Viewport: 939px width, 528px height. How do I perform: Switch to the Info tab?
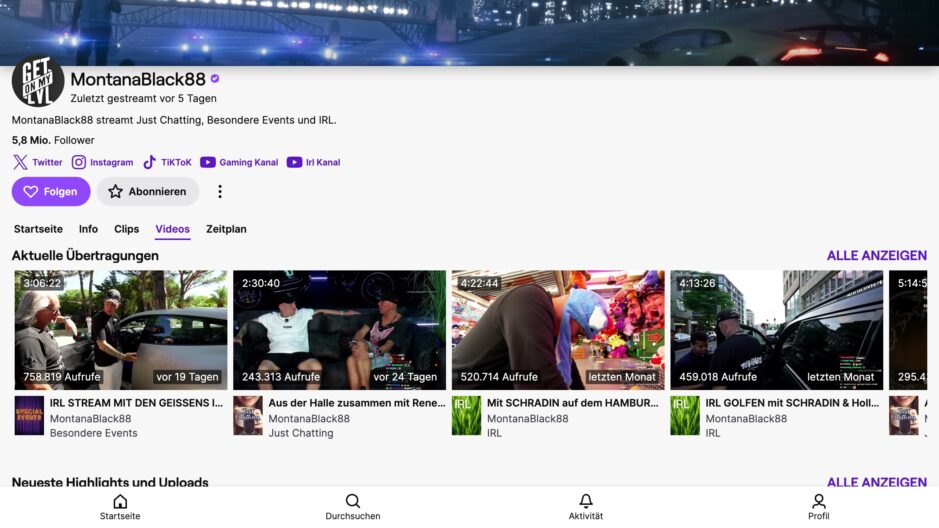pos(88,229)
